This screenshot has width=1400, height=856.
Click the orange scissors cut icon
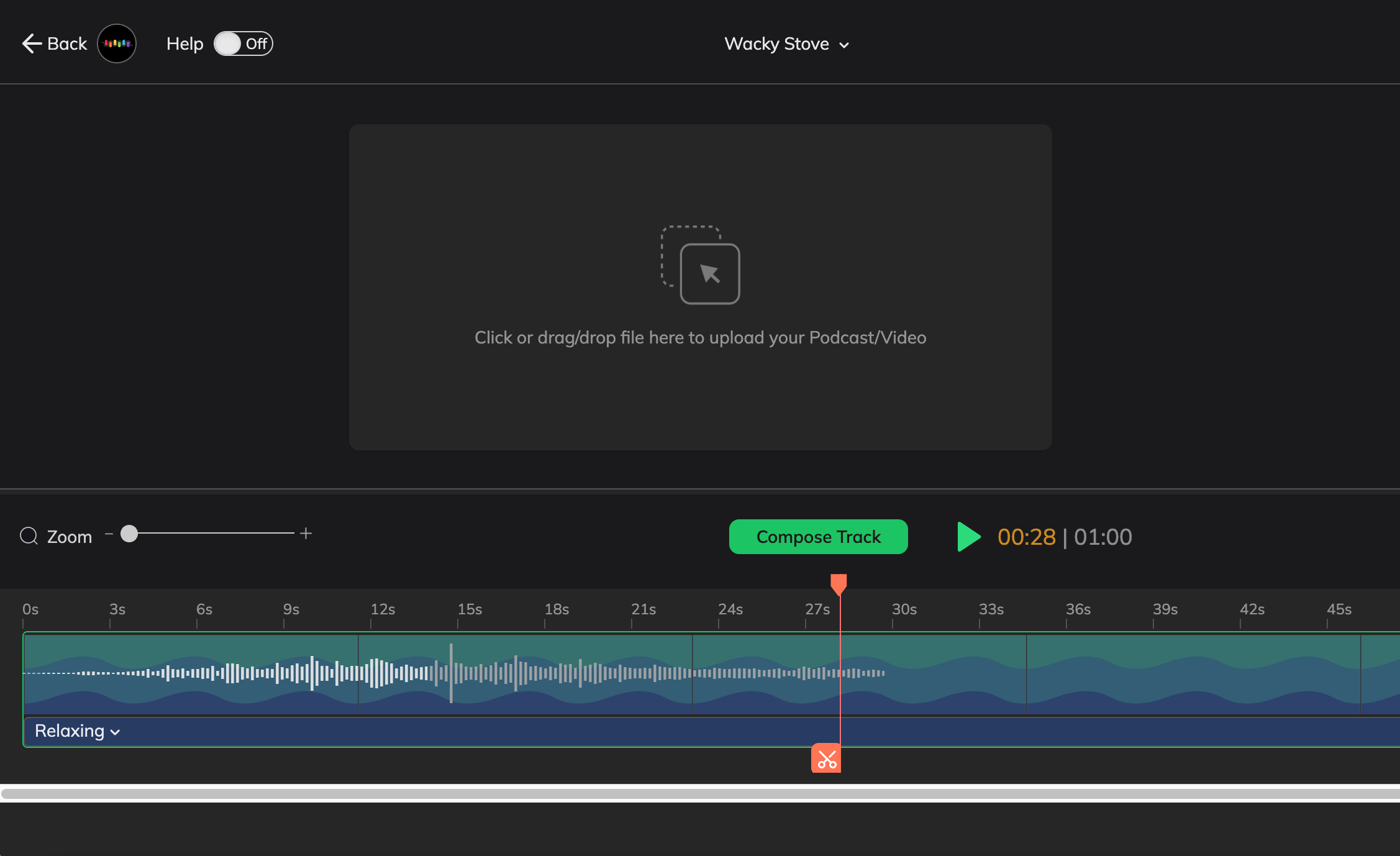click(826, 758)
